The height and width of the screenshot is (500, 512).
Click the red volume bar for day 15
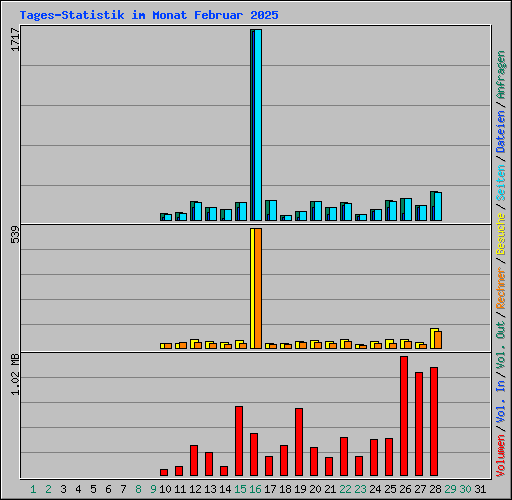point(239,441)
